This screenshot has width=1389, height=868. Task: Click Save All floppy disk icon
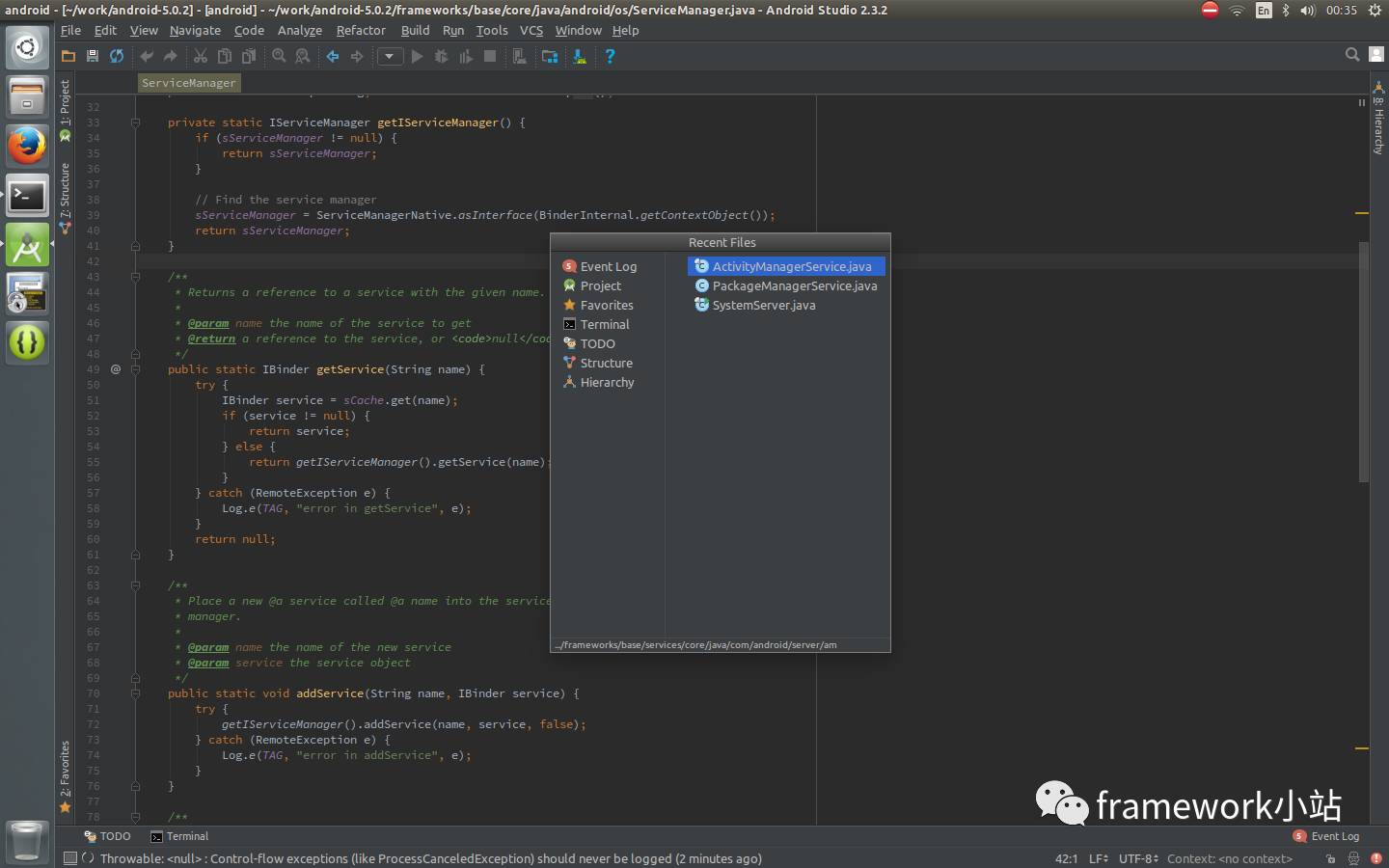tap(93, 57)
